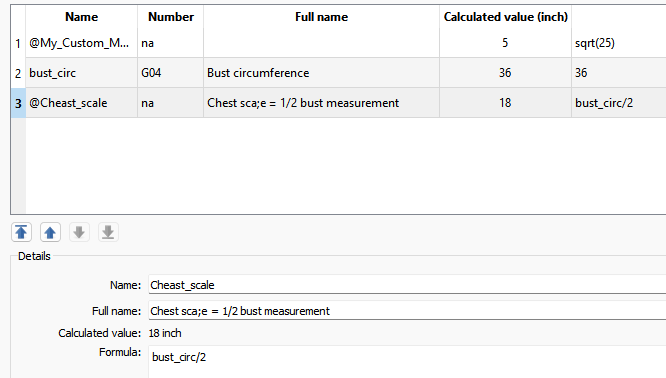
Task: Sort by the Name column header
Action: [82, 17]
